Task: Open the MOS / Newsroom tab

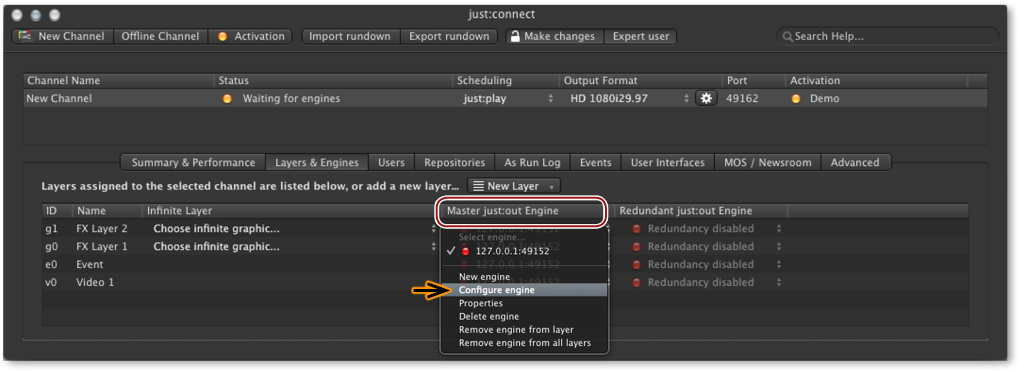Action: (767, 162)
